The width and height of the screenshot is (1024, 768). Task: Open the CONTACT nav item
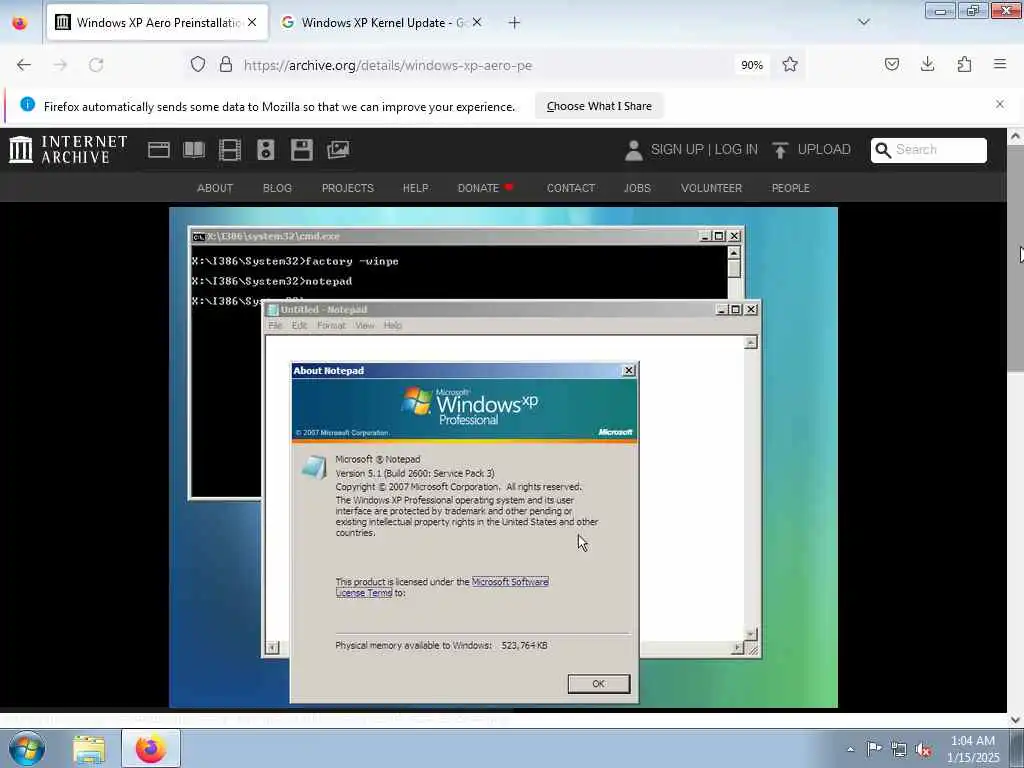coord(571,188)
